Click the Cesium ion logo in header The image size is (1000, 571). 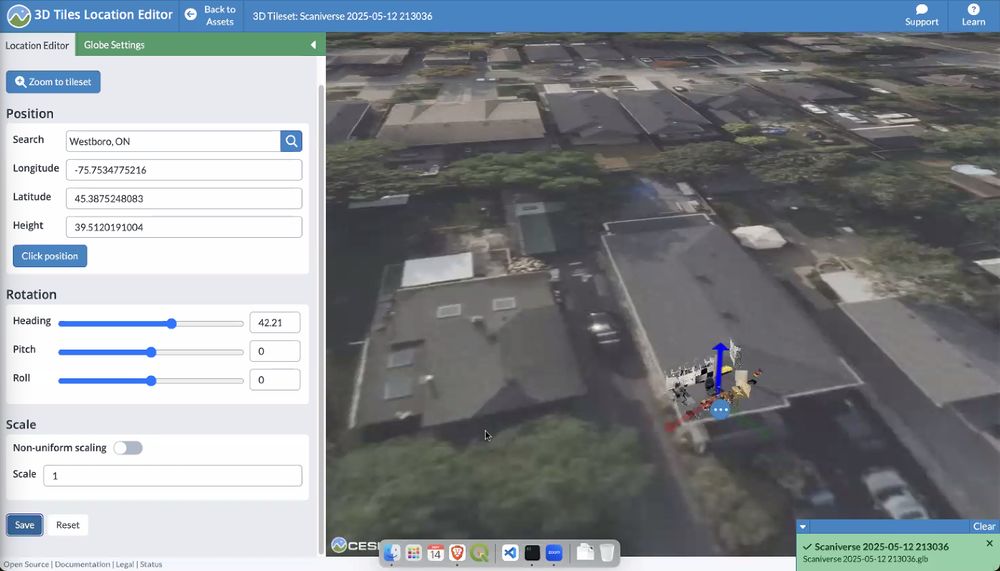(19, 16)
